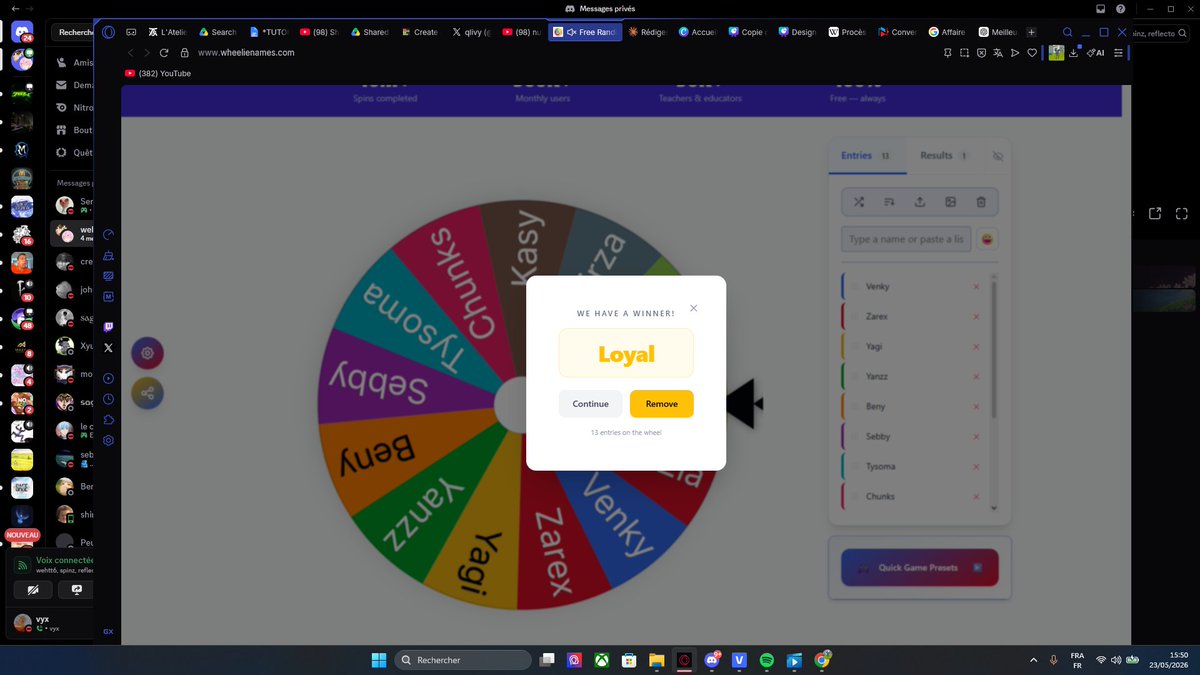Screen dimensions: 1200x675
Task: Open the Quick Game Presets button
Action: click(920, 567)
